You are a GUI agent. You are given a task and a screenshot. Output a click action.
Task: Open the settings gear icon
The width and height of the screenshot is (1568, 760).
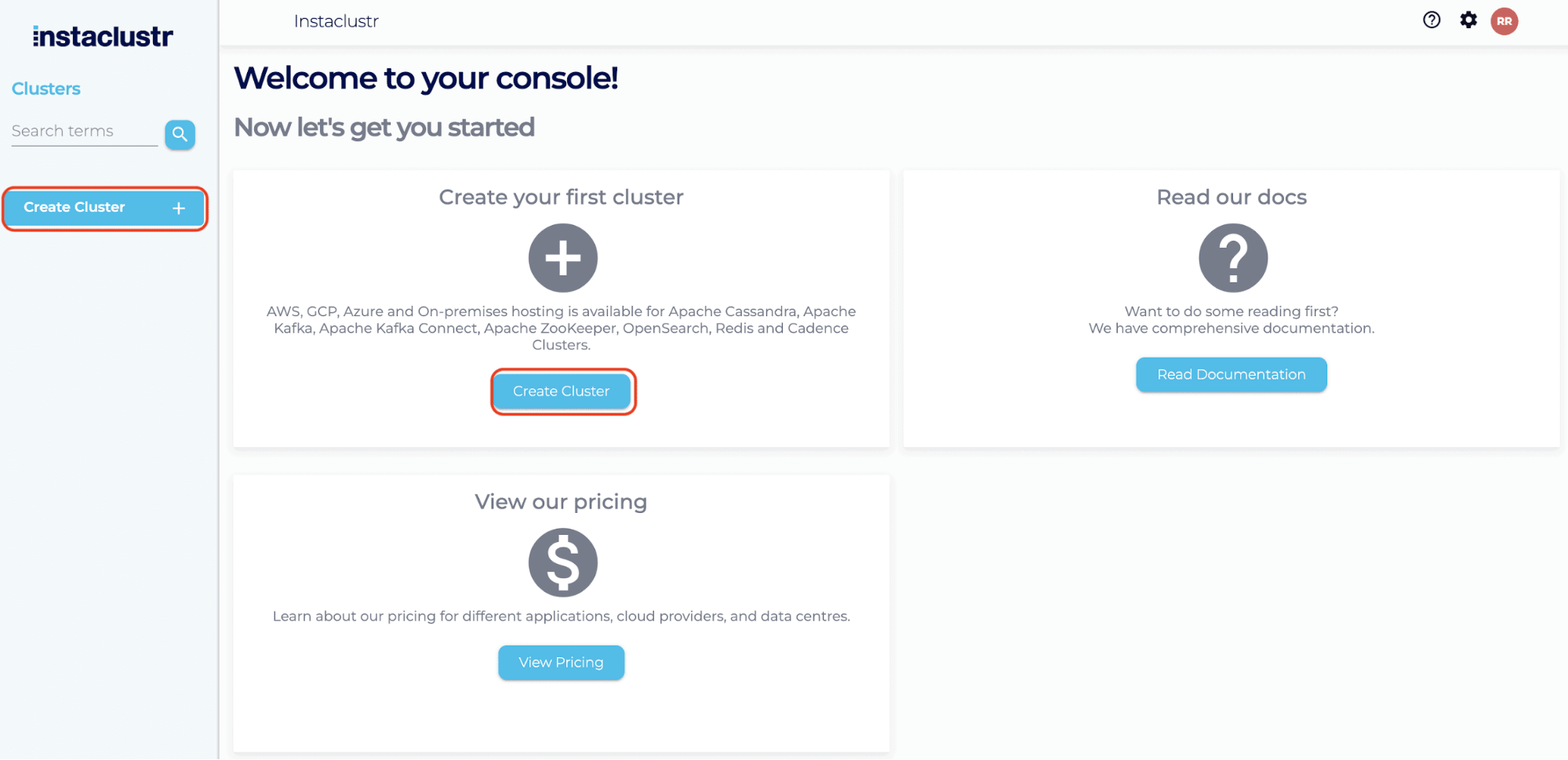(1468, 20)
